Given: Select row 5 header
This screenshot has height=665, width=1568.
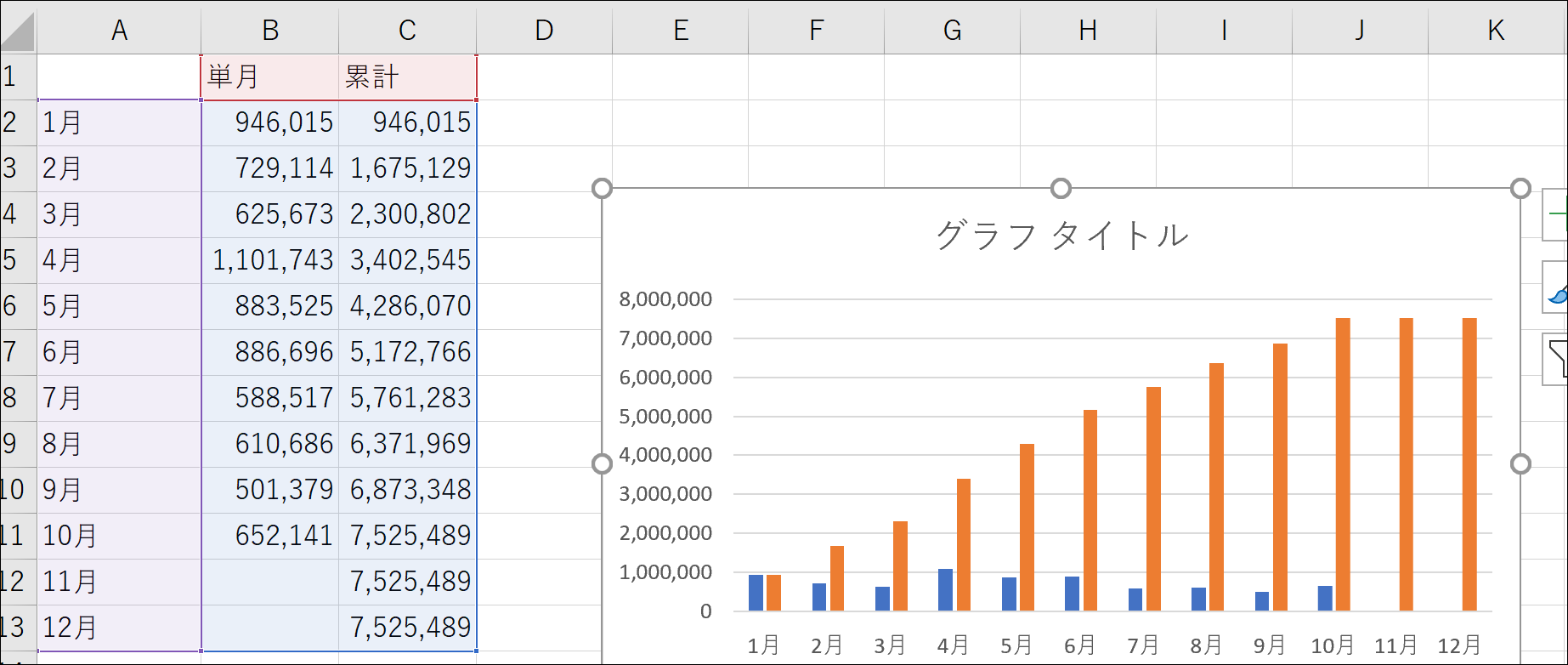Looking at the screenshot, I should [18, 260].
